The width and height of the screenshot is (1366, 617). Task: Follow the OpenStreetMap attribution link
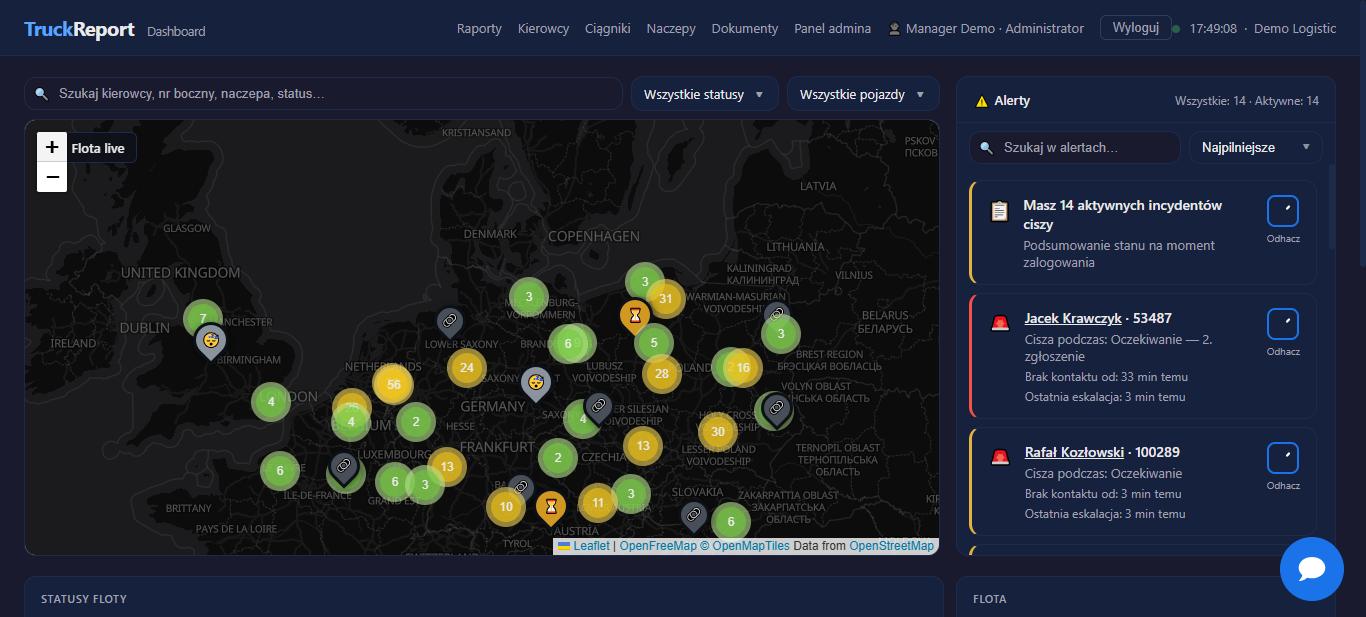(891, 546)
